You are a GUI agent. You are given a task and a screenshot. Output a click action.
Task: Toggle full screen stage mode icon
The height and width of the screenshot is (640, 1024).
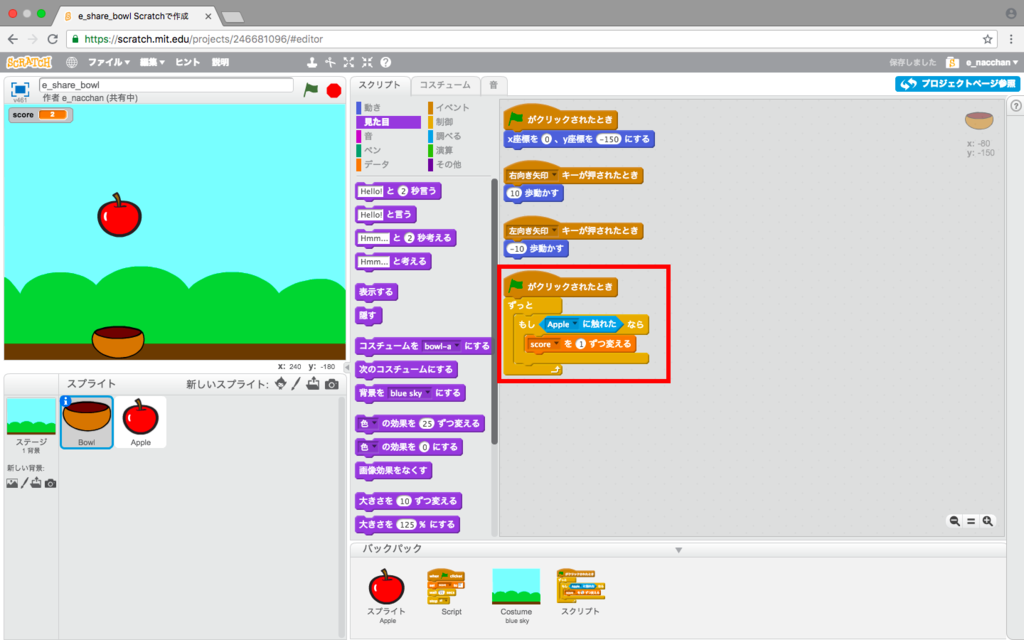20,89
